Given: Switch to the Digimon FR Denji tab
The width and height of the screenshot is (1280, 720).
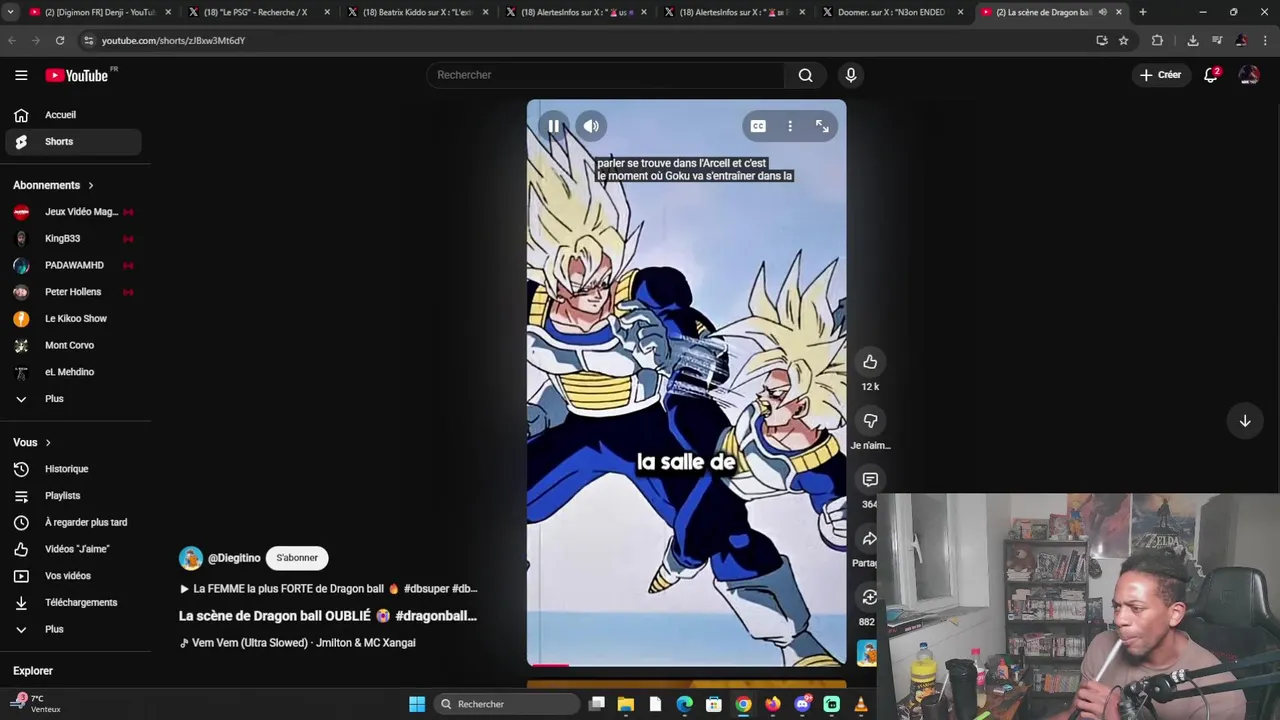Looking at the screenshot, I should click(100, 12).
